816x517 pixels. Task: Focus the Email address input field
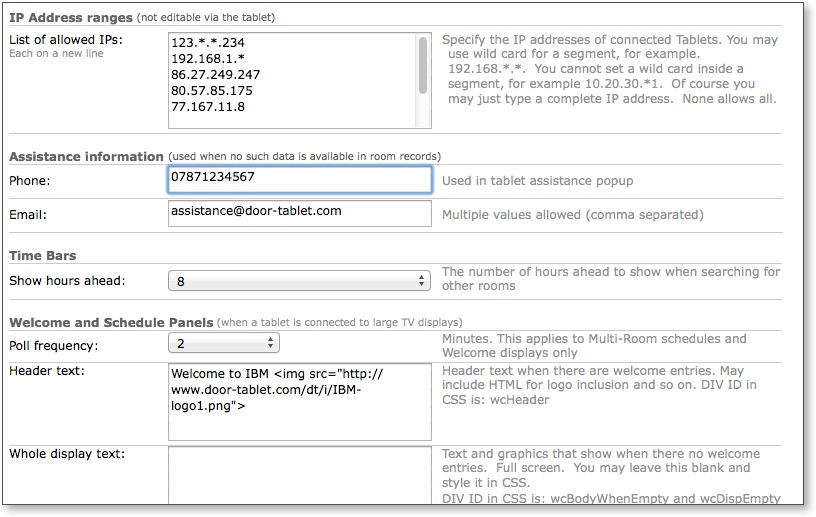(299, 213)
